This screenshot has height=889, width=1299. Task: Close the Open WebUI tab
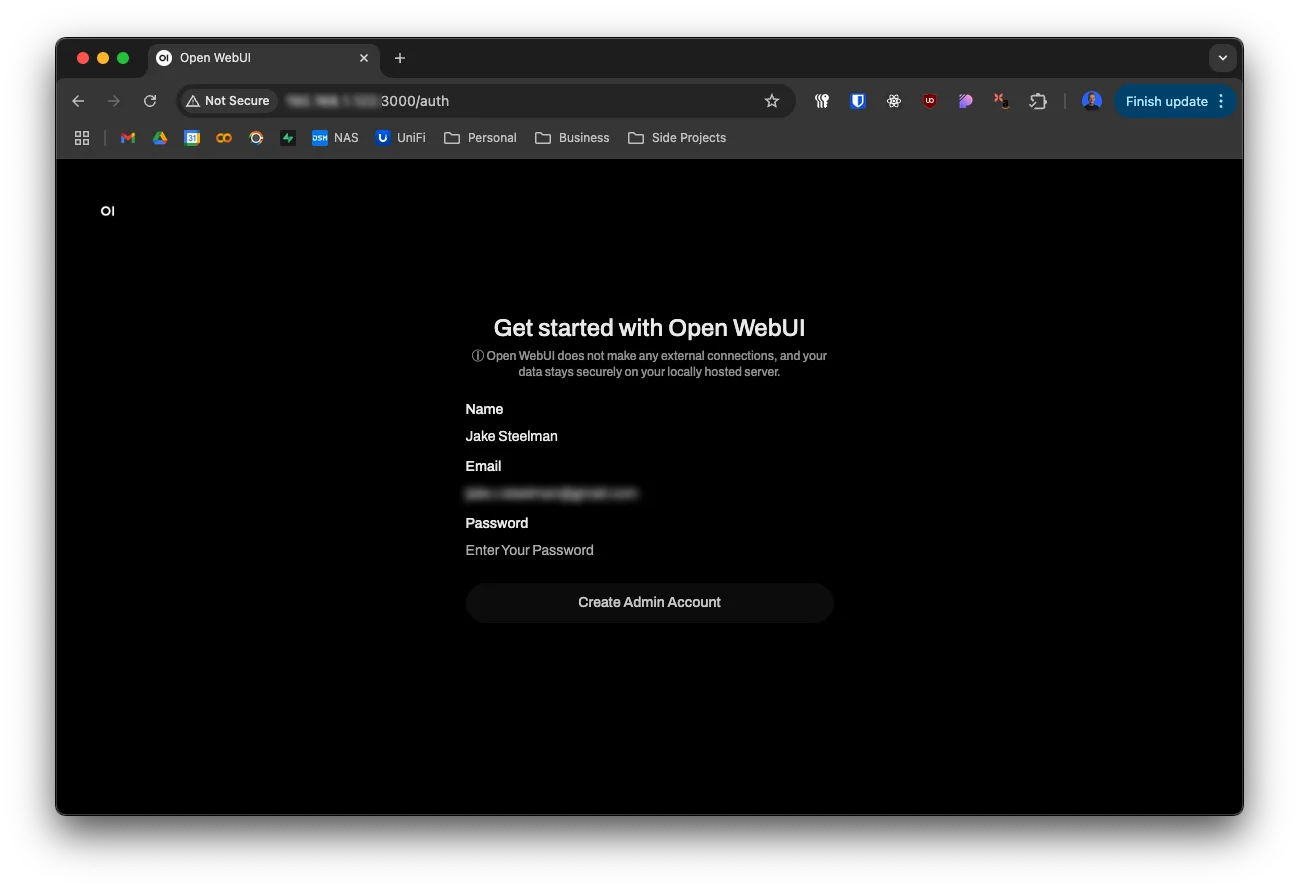point(364,58)
